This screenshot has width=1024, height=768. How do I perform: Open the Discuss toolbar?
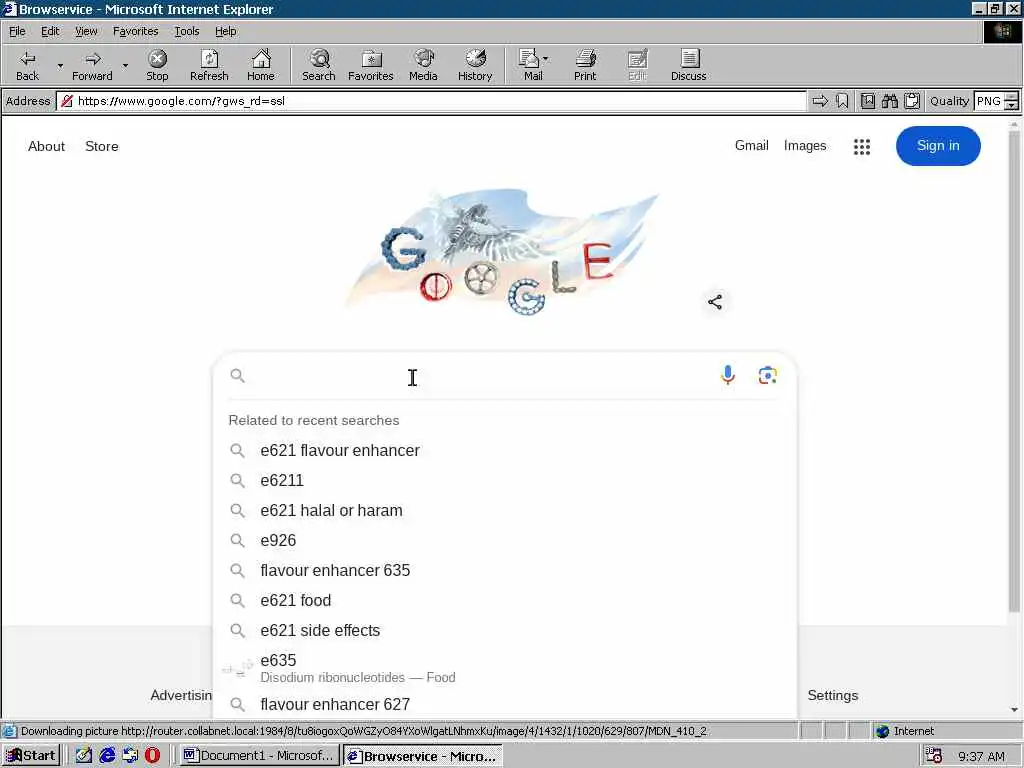(x=688, y=65)
